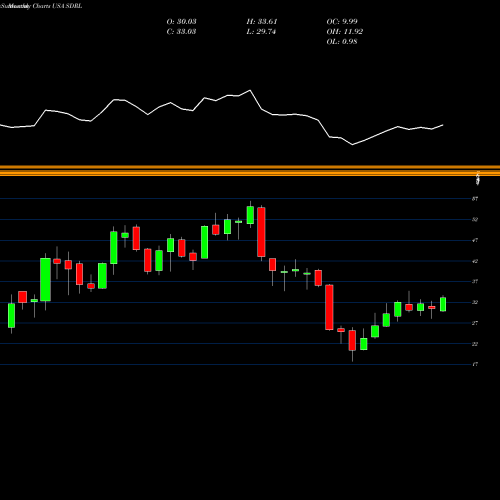Click the 47 price axis label
500x500 pixels.
[x=475, y=240]
